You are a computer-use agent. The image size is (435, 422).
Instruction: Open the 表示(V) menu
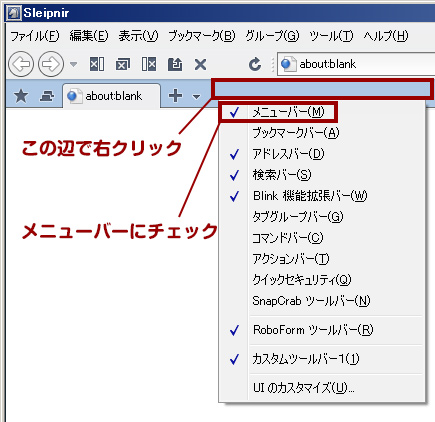point(138,36)
